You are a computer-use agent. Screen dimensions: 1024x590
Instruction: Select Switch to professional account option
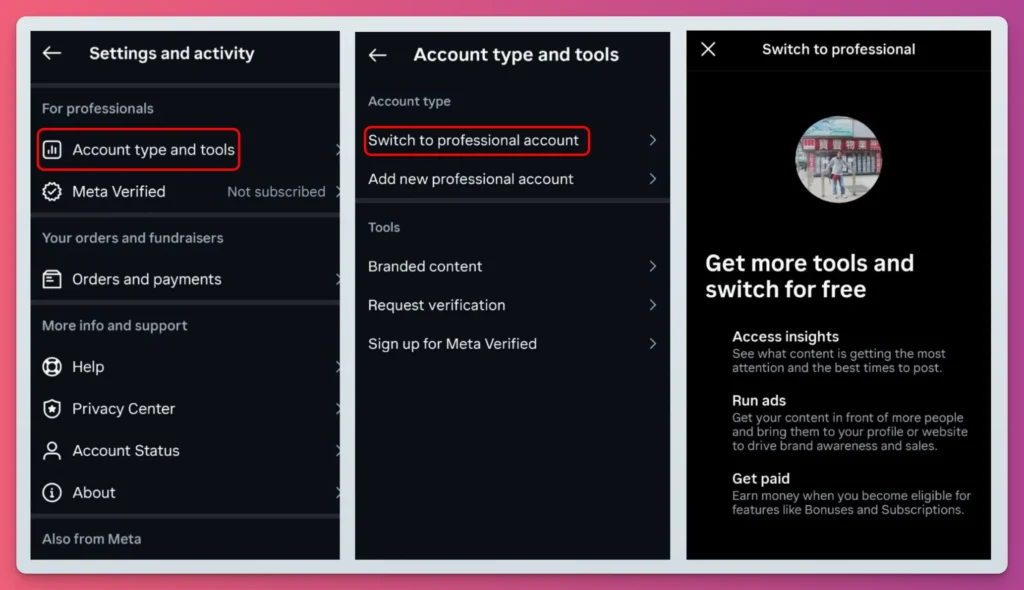coord(474,141)
